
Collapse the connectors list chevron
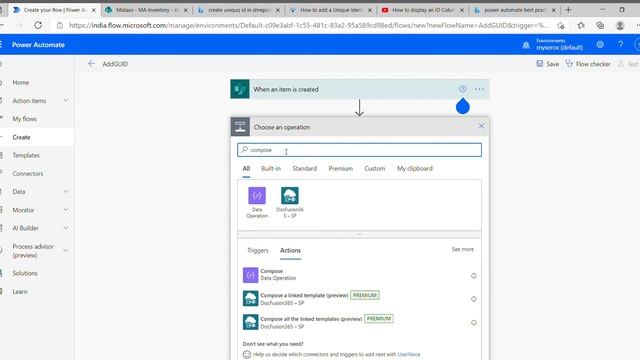tap(360, 234)
